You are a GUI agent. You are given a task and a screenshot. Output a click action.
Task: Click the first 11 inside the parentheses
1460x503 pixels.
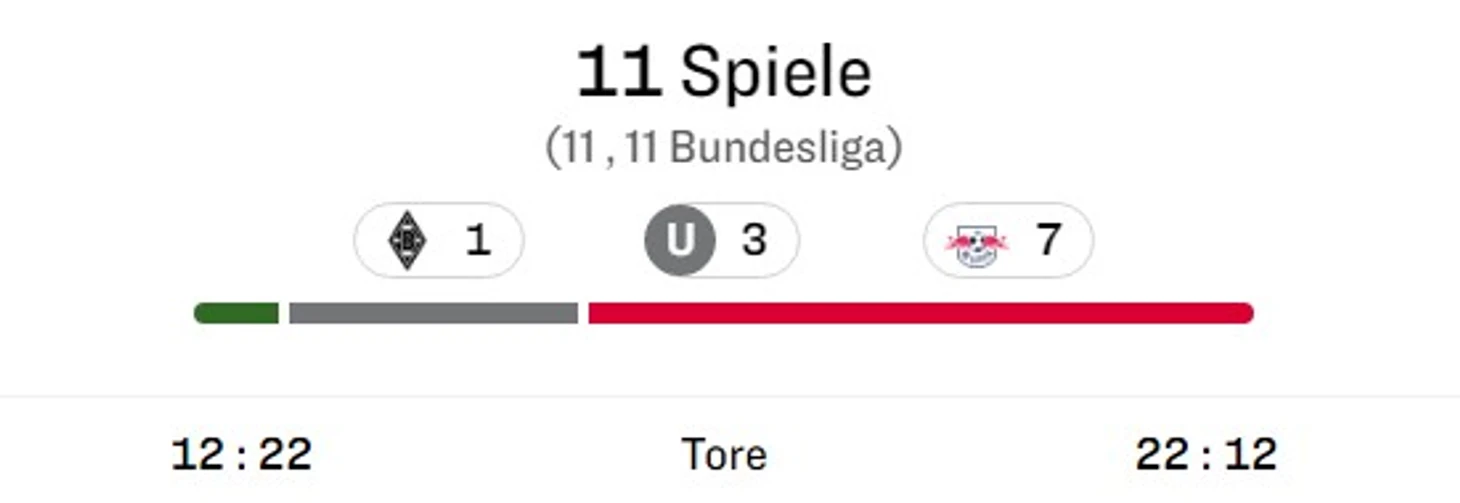tap(578, 148)
